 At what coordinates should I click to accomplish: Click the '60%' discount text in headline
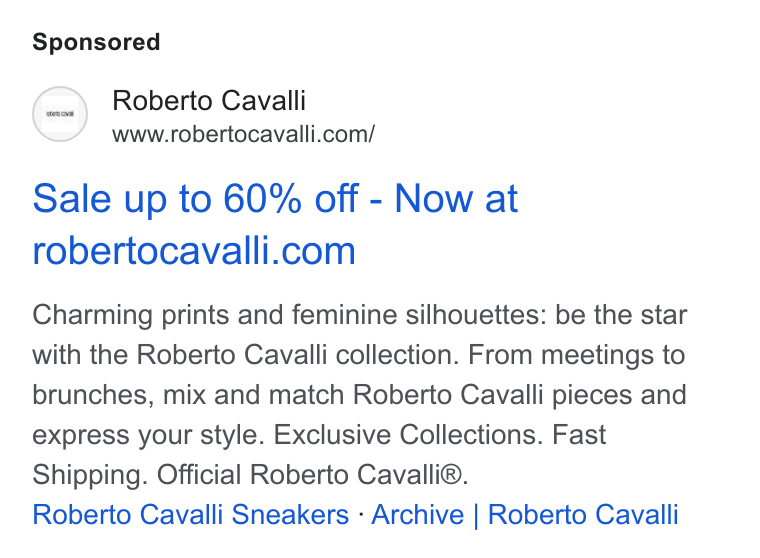point(262,198)
